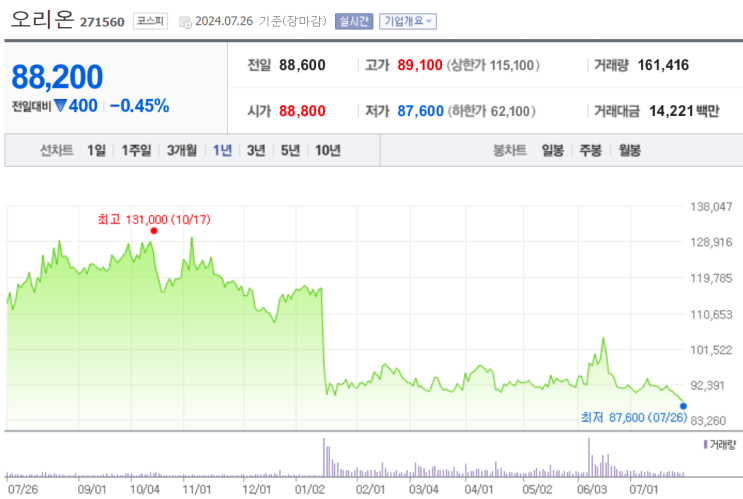Click the tallest volume bar near 01/02

[x=324, y=457]
